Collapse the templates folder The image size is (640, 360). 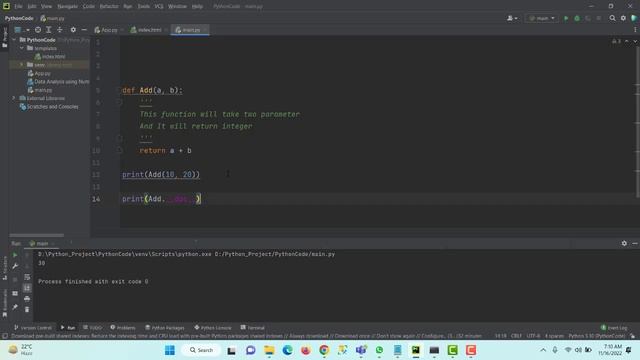(22, 48)
